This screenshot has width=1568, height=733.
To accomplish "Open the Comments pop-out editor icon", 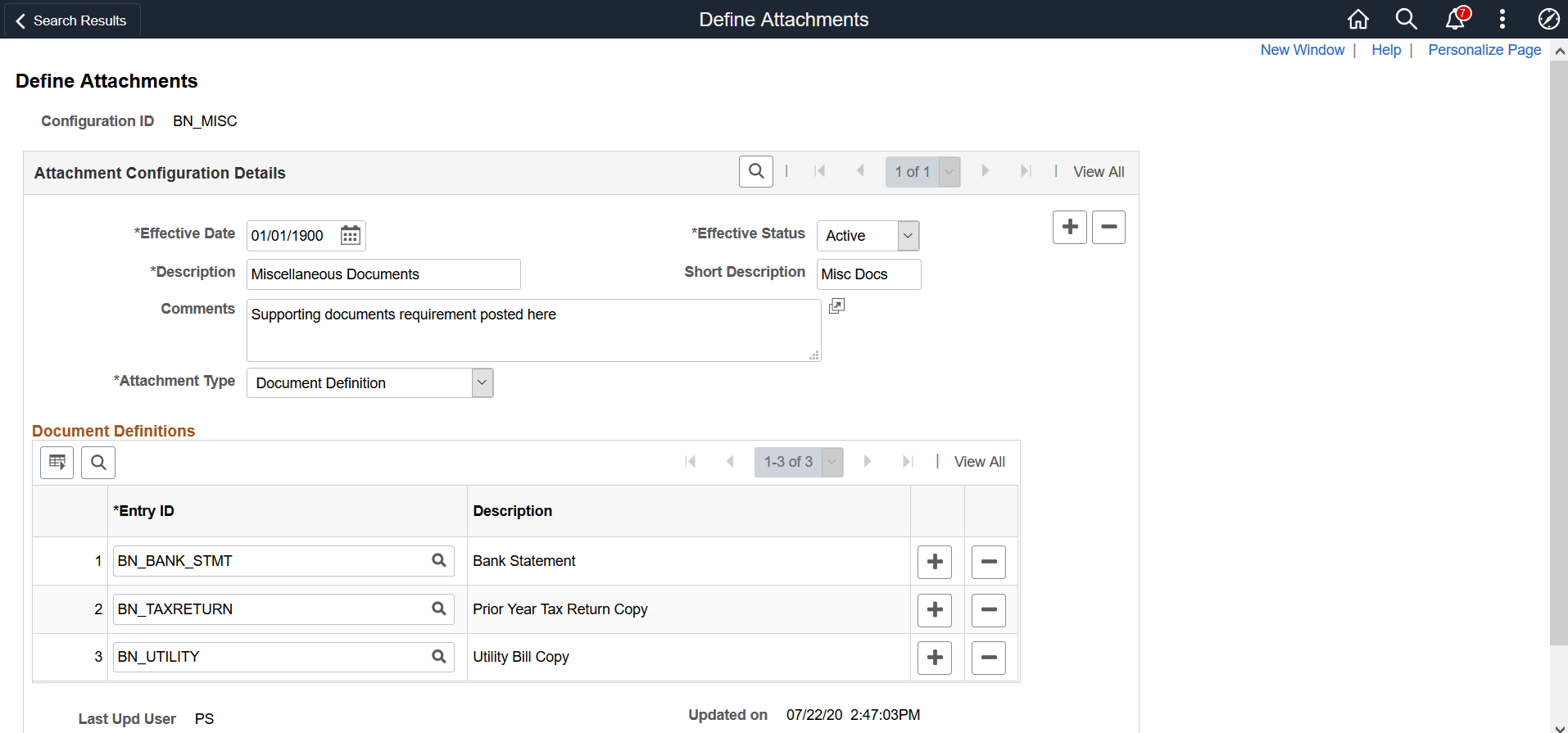I will pos(836,306).
